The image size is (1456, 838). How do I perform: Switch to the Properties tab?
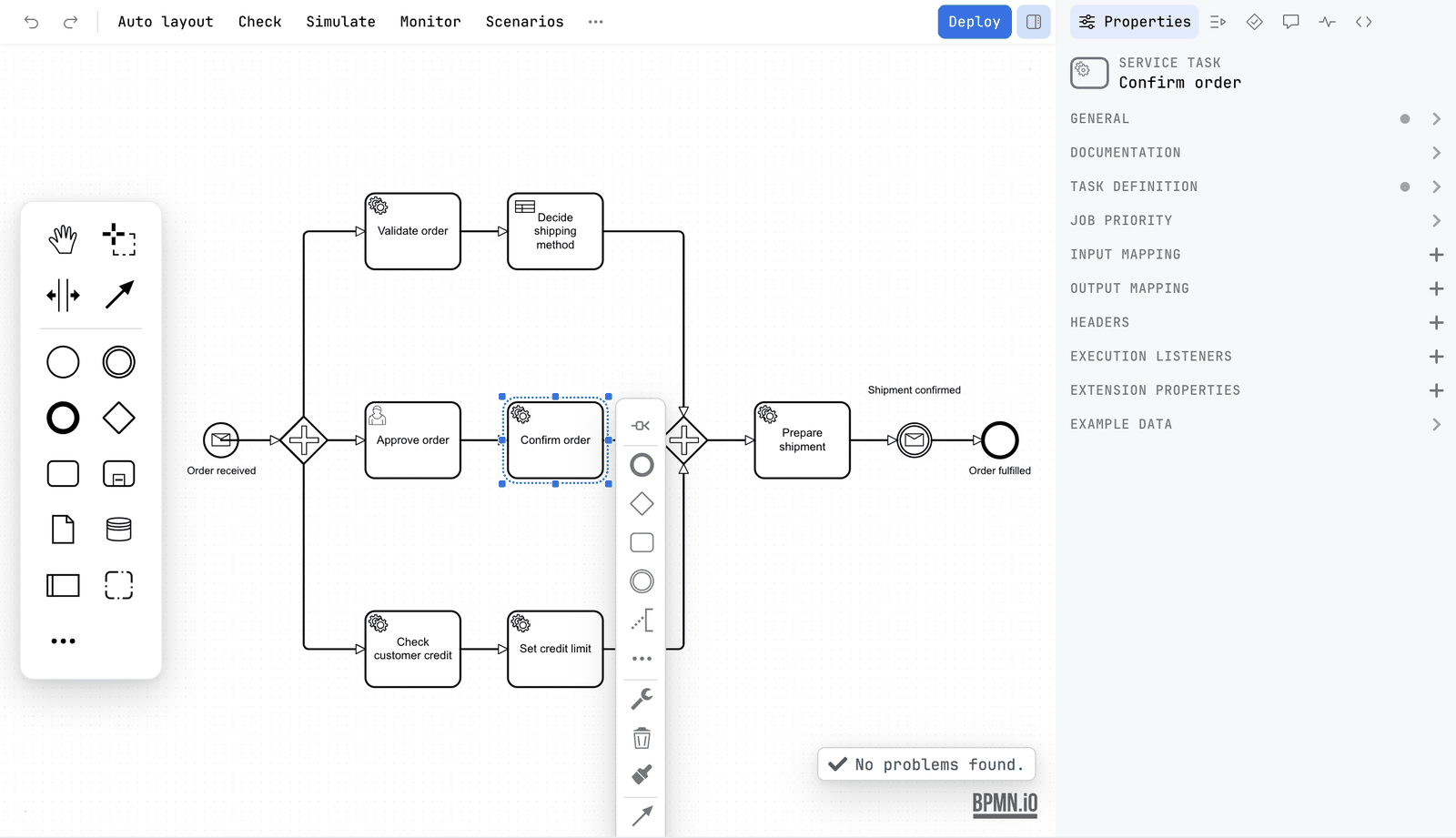1134,22
